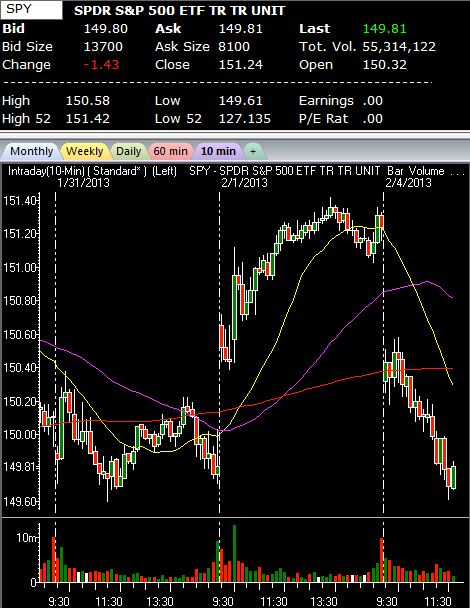470x608 pixels.
Task: Click the Bid value 149.80
Action: coord(105,29)
